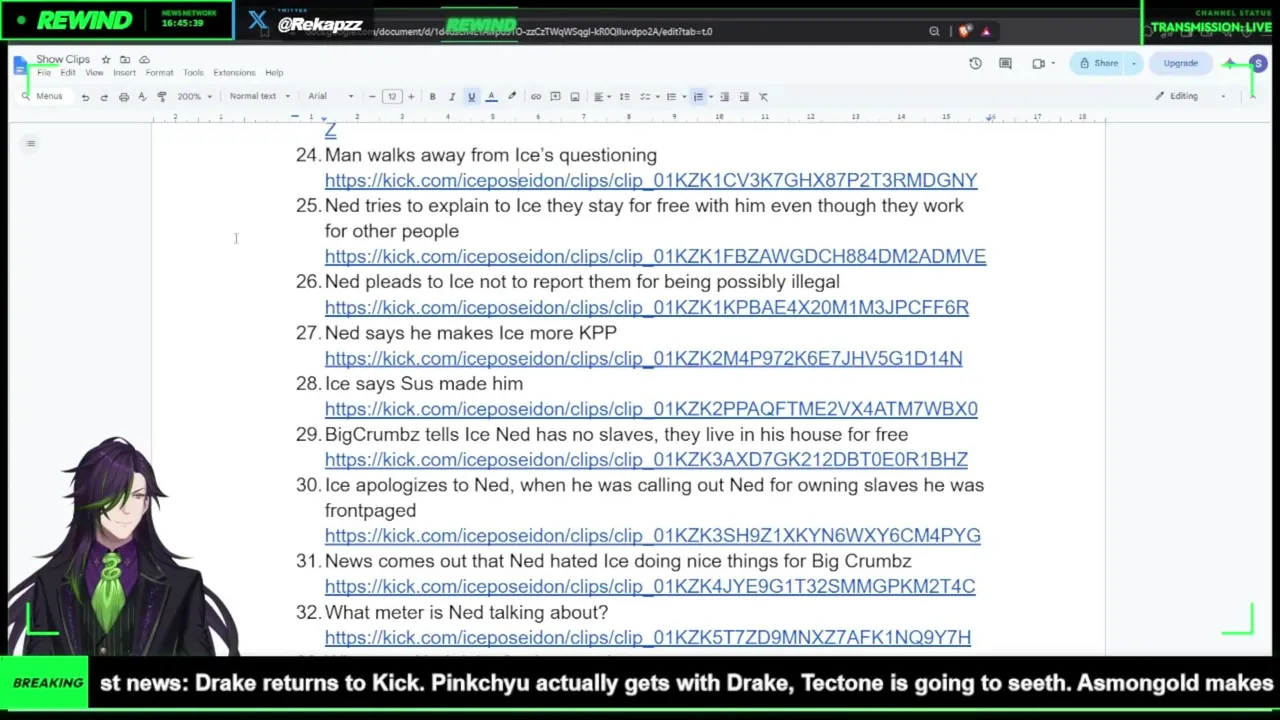
Task: Open clip link for 'Ice says Sus made him'
Action: click(x=651, y=409)
